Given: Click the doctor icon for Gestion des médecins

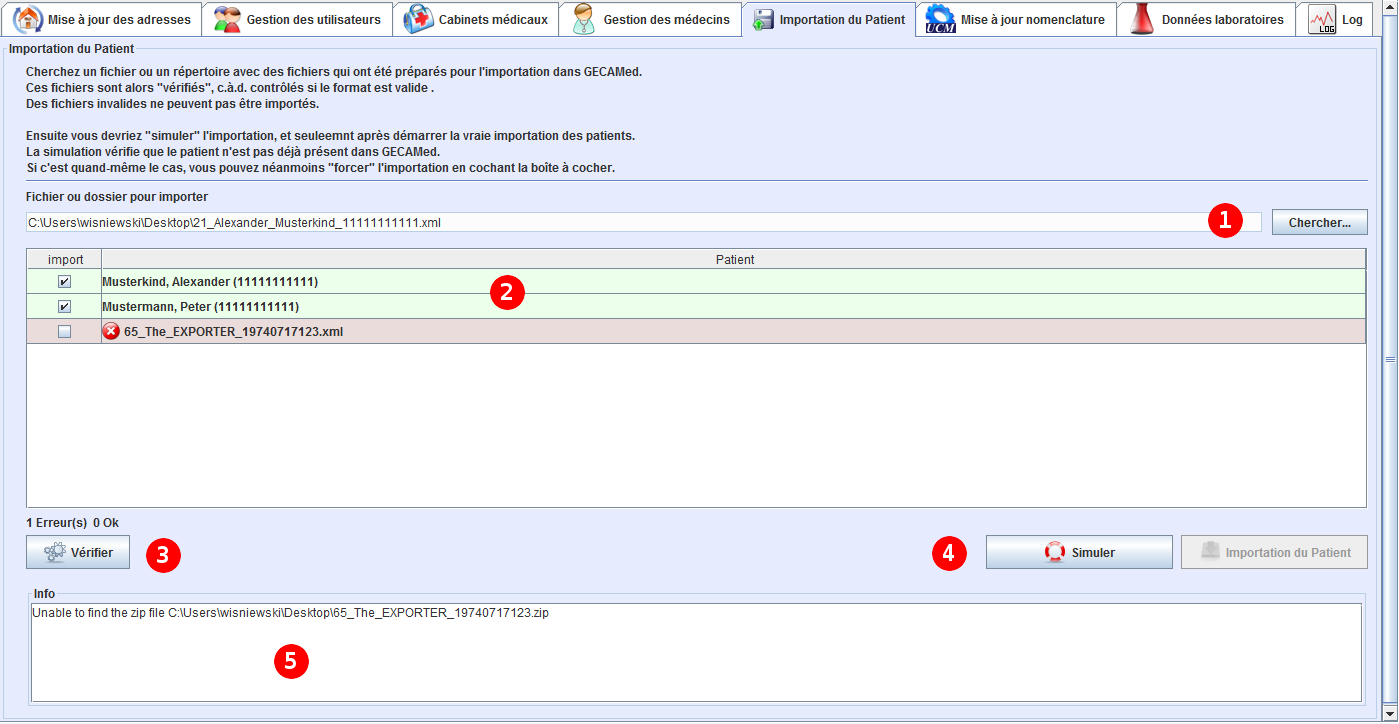Looking at the screenshot, I should coord(584,19).
